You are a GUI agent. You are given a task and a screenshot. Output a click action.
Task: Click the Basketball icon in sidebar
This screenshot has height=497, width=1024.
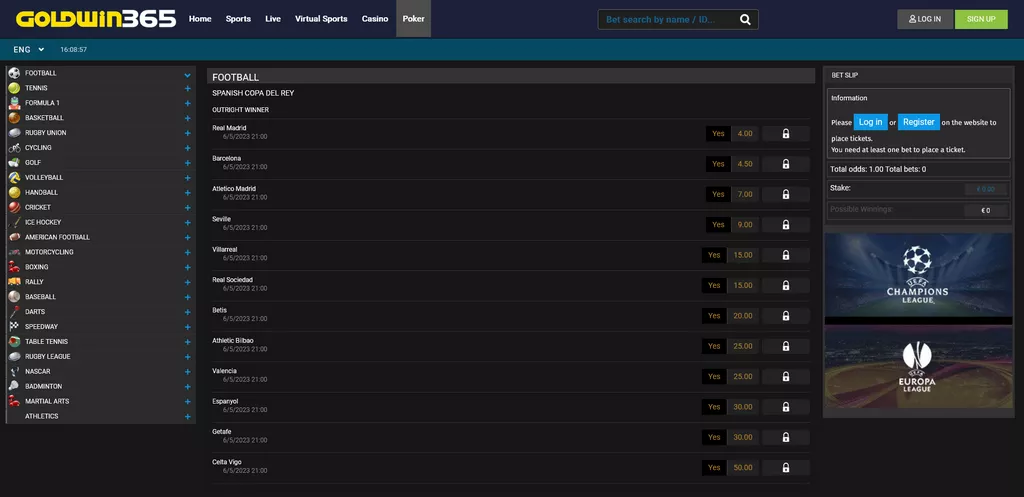pos(14,118)
